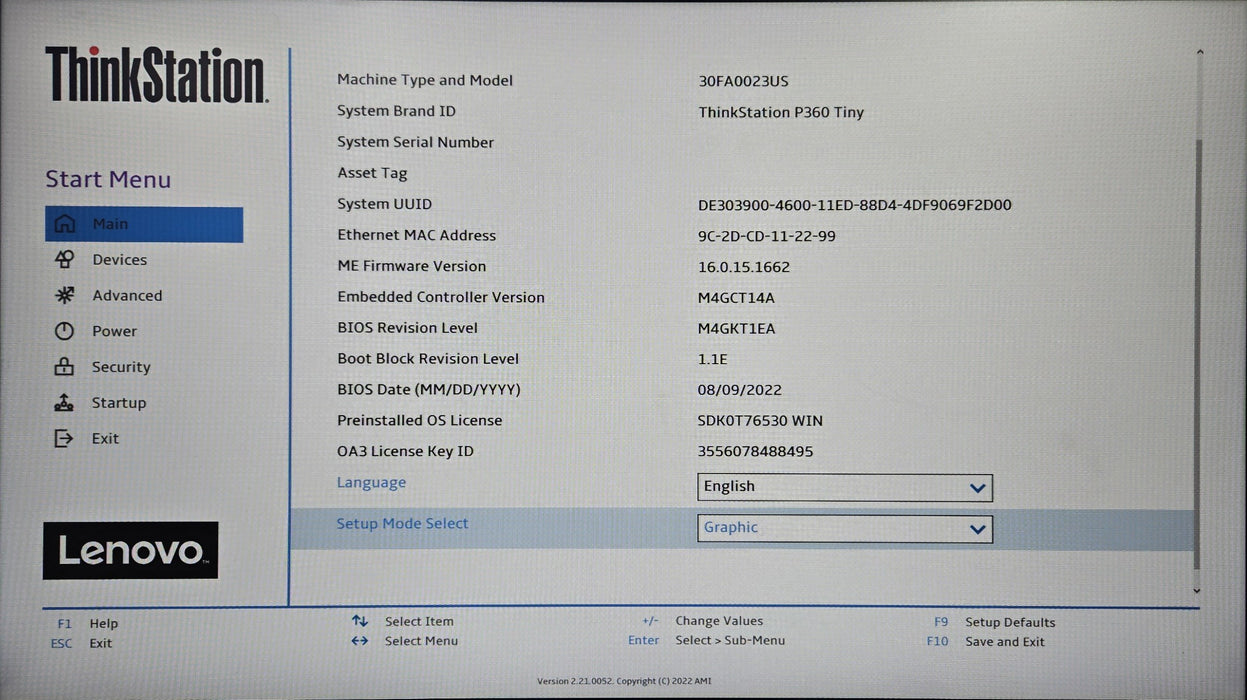Click the Setup Mode Select label
Screen dimensions: 1247x700
click(402, 523)
